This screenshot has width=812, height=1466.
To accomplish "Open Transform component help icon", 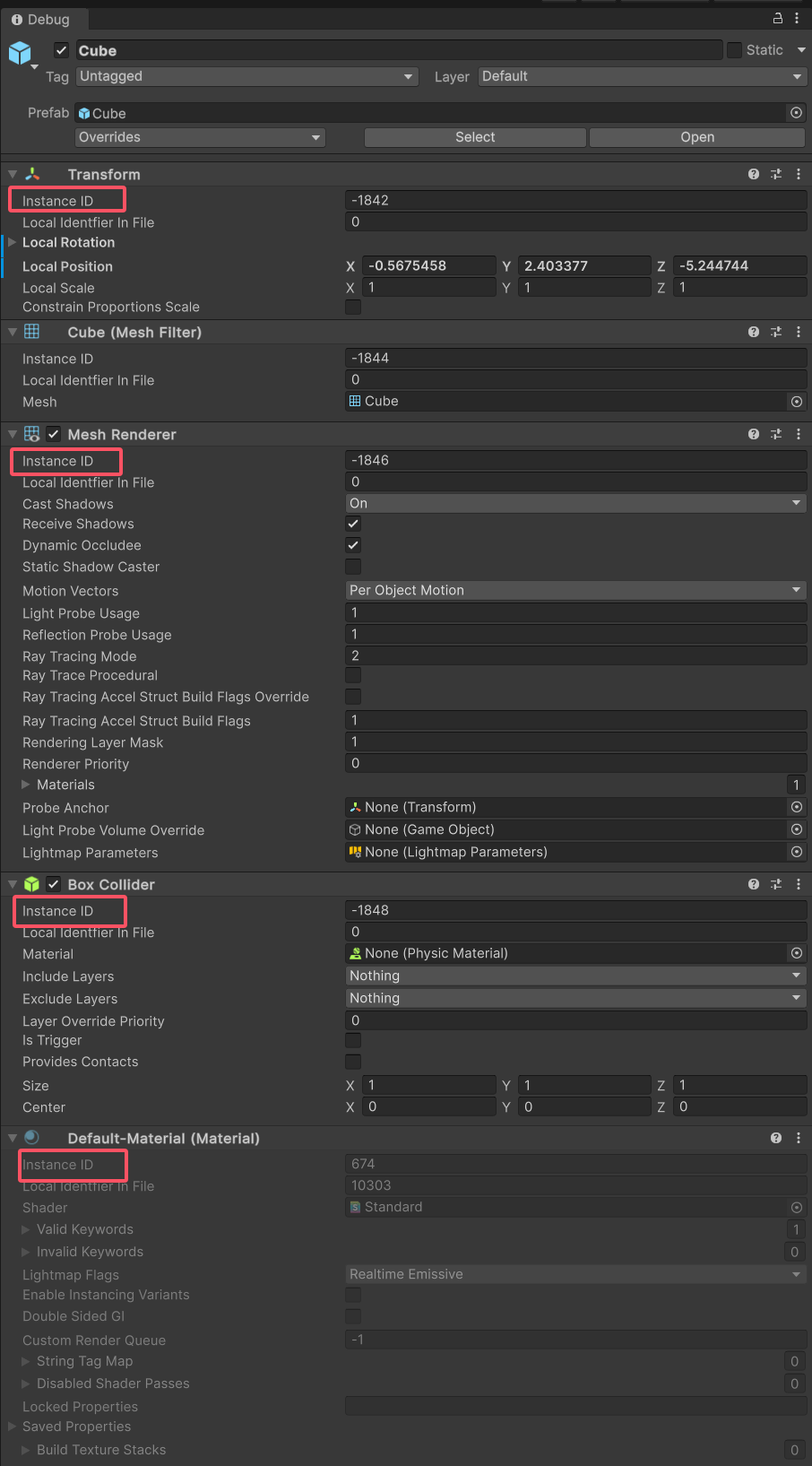I will 754,174.
